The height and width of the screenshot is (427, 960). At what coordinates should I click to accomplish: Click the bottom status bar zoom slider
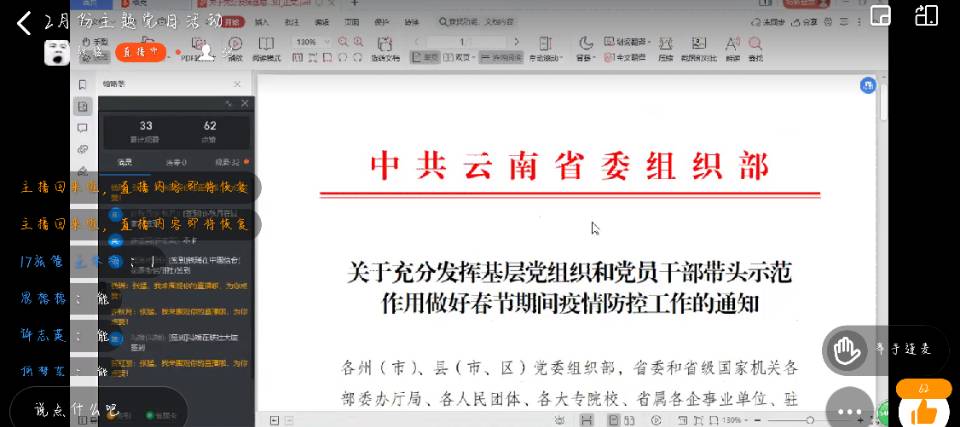pos(809,420)
